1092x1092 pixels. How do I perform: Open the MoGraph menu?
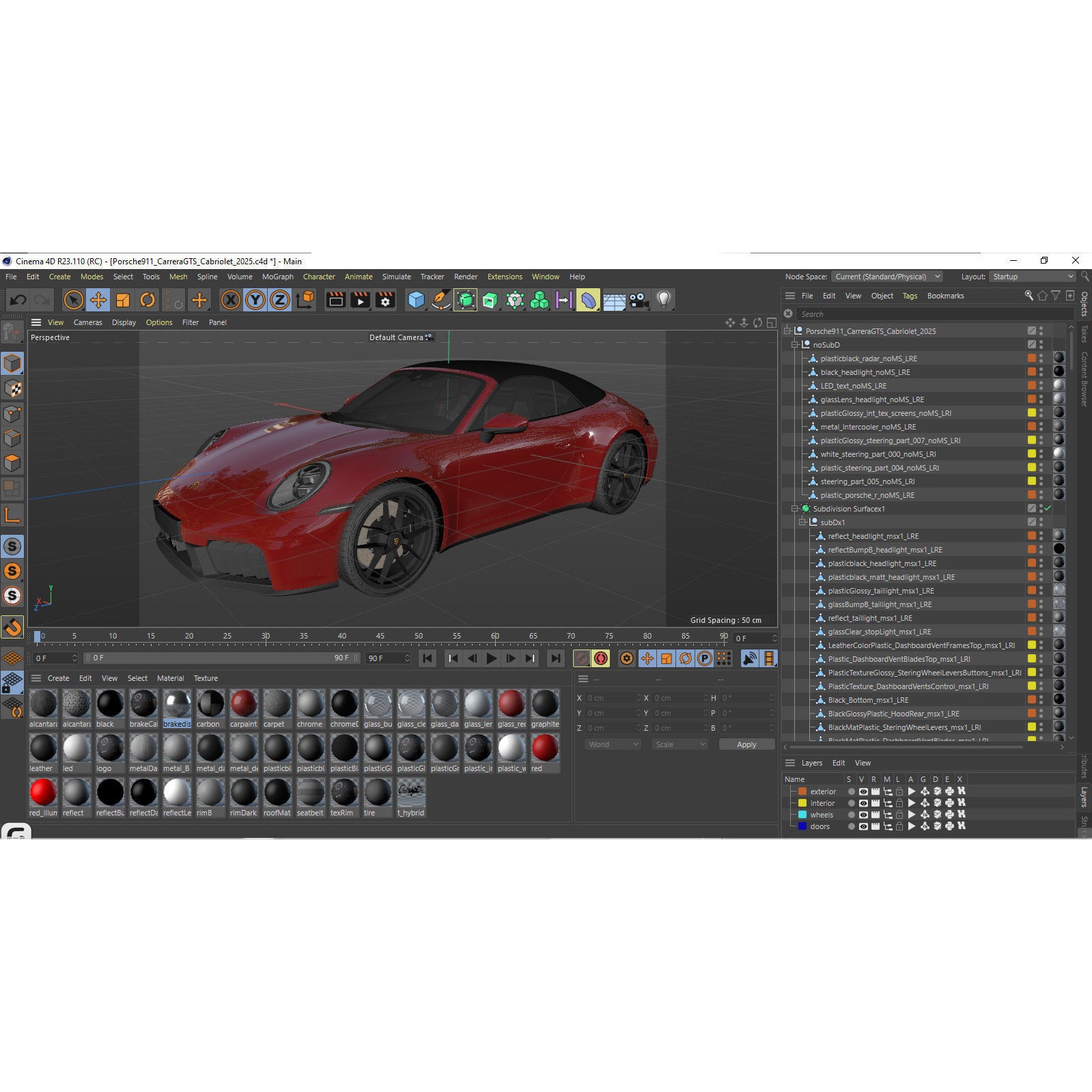(278, 277)
